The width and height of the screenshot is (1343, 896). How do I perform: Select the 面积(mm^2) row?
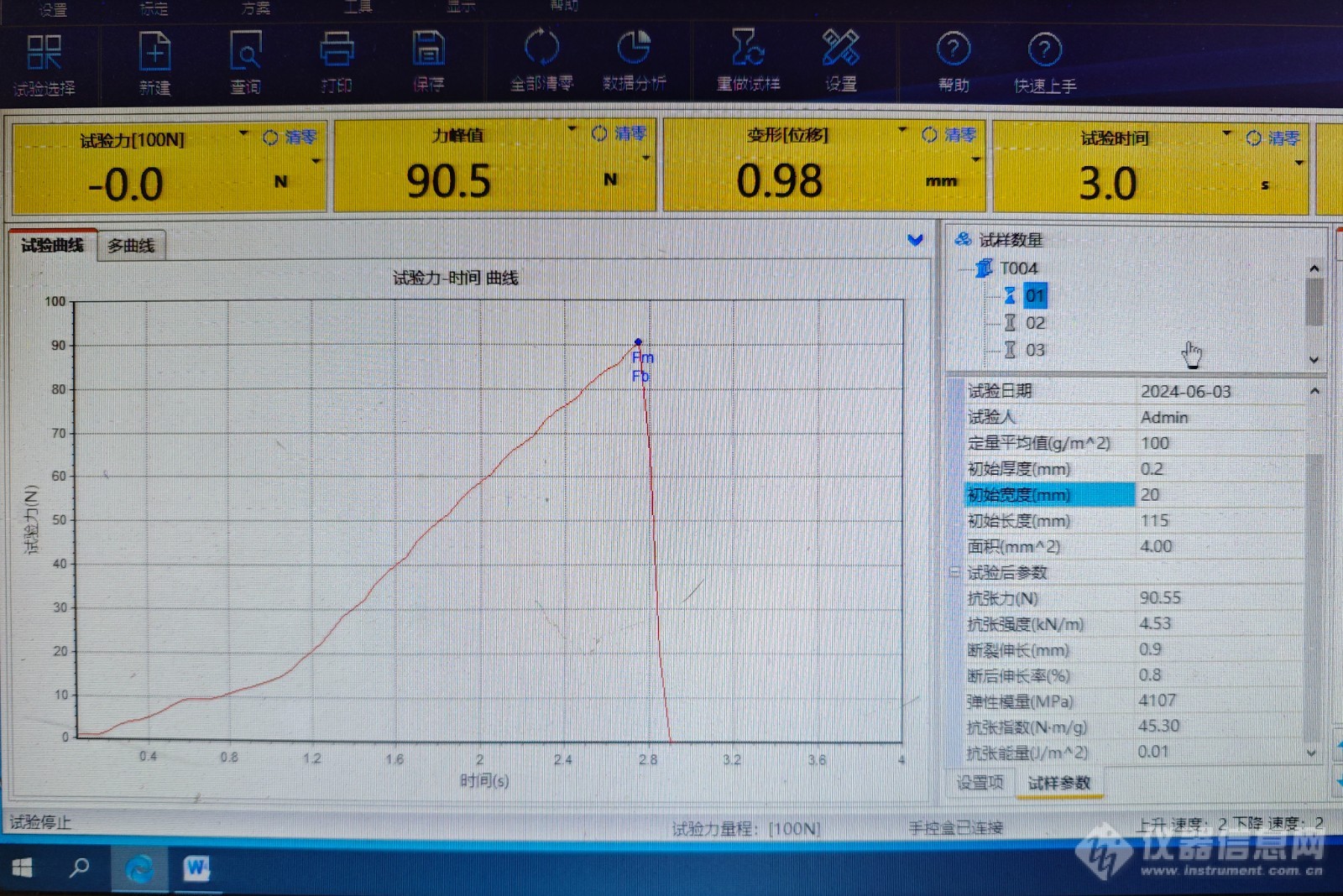pos(1135,547)
